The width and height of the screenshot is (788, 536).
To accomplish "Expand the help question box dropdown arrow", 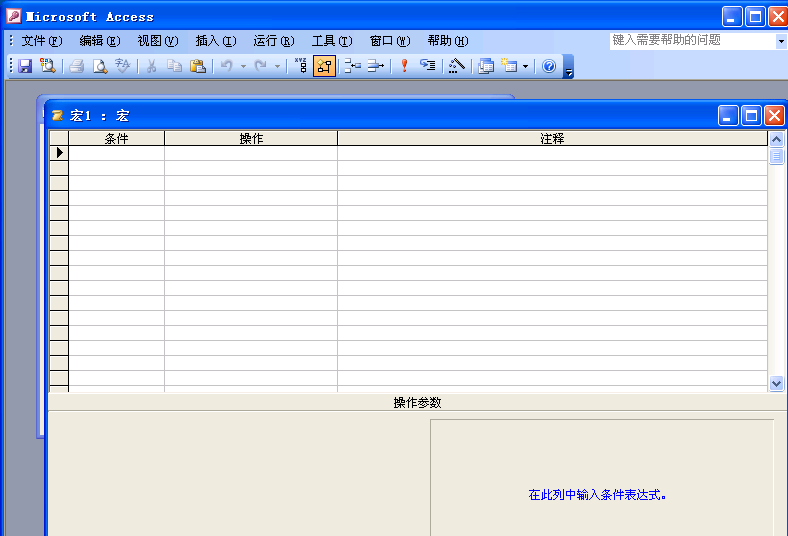I will (x=781, y=41).
